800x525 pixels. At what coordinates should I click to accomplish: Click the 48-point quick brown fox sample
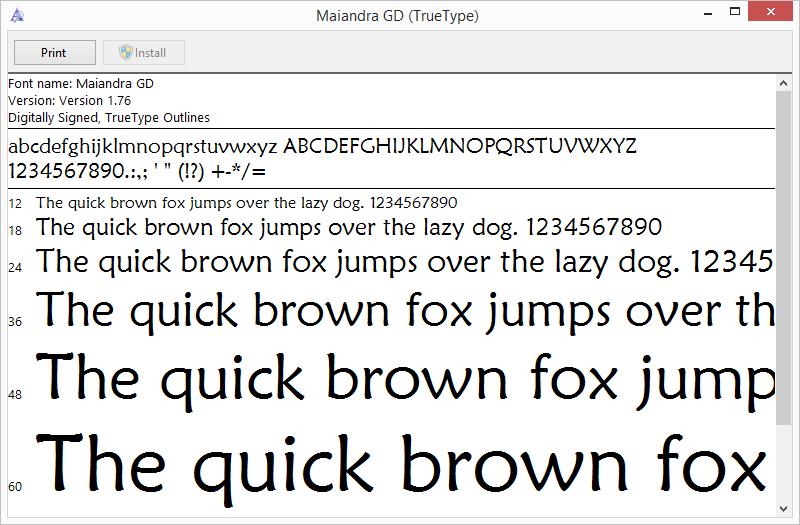tap(405, 381)
